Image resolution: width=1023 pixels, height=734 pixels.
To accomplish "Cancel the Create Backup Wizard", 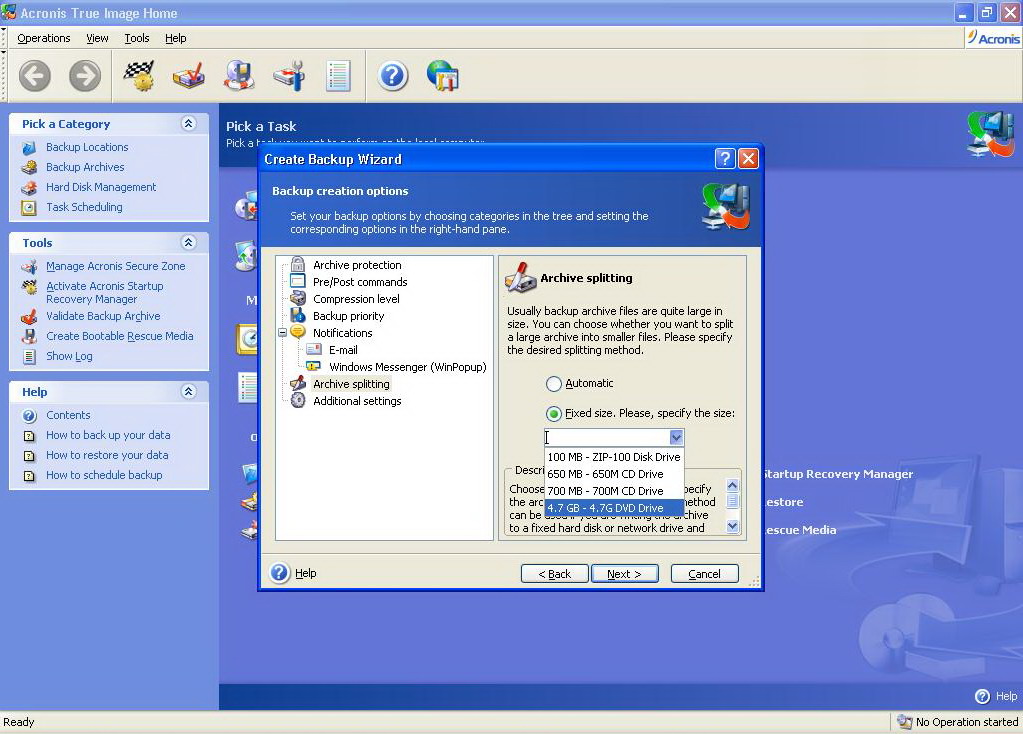I will coord(705,573).
